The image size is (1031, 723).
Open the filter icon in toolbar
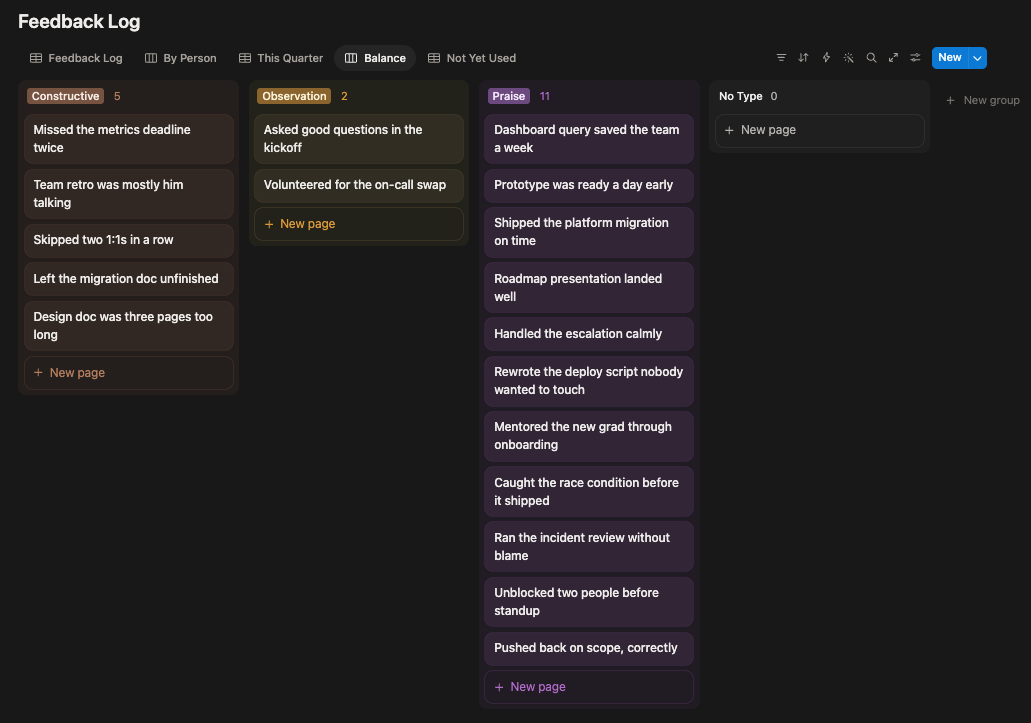pos(781,58)
